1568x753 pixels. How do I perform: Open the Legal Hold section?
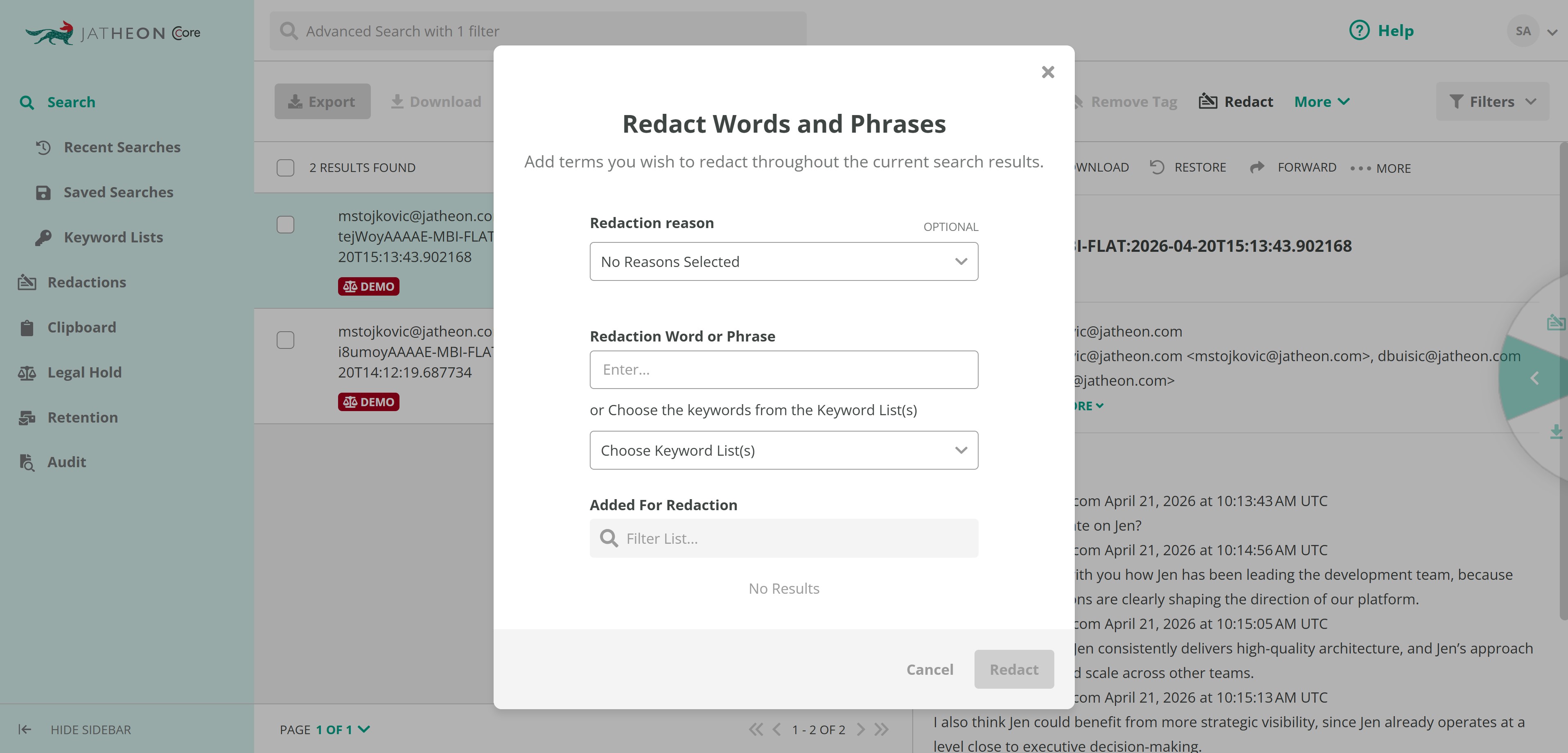[85, 372]
